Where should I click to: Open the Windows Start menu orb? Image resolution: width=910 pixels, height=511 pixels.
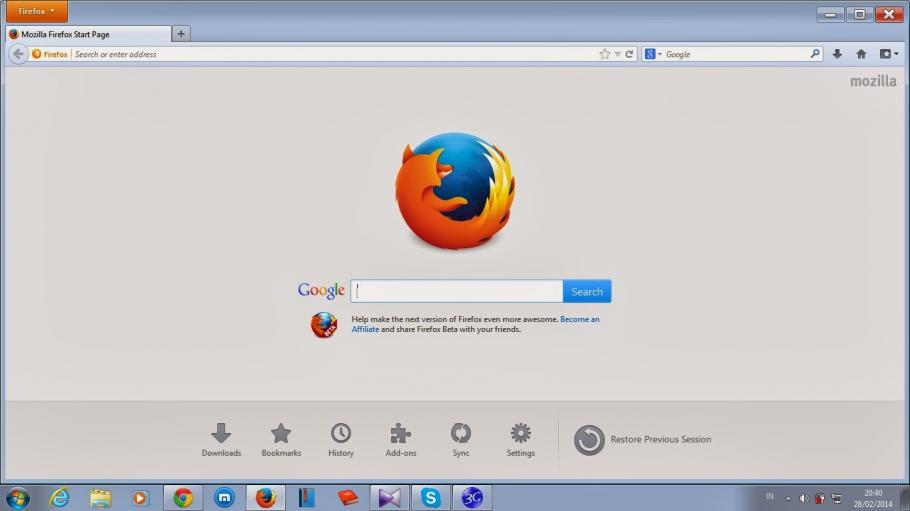(x=17, y=498)
